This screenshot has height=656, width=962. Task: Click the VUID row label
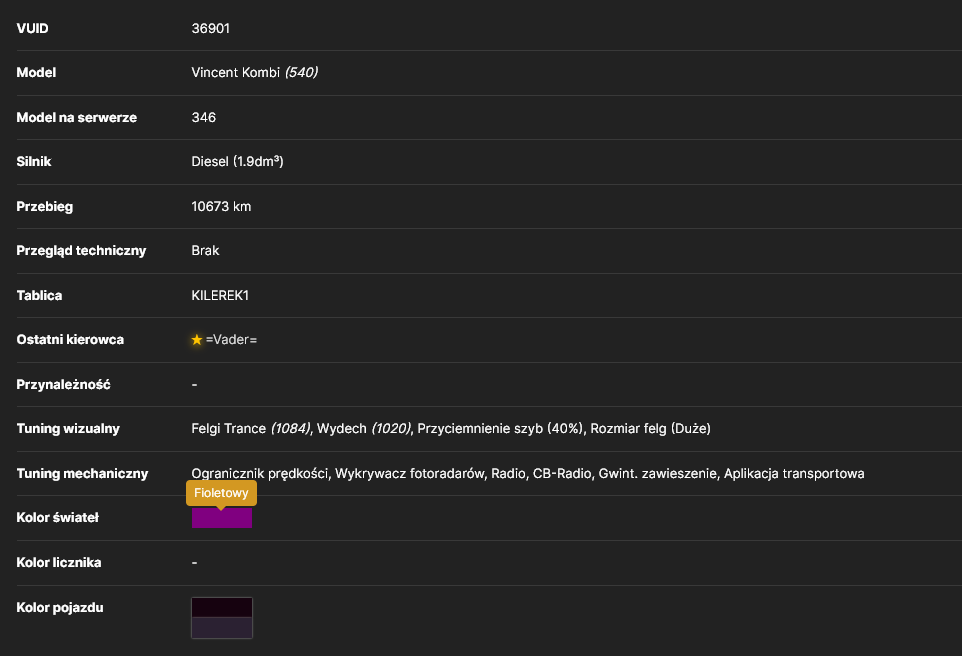click(33, 28)
